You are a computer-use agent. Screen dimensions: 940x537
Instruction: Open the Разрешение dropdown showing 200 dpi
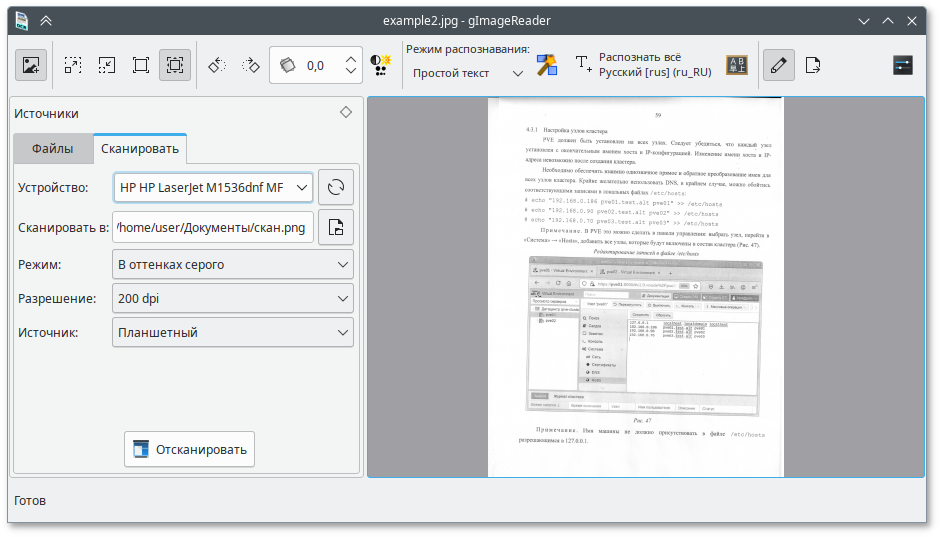point(233,298)
